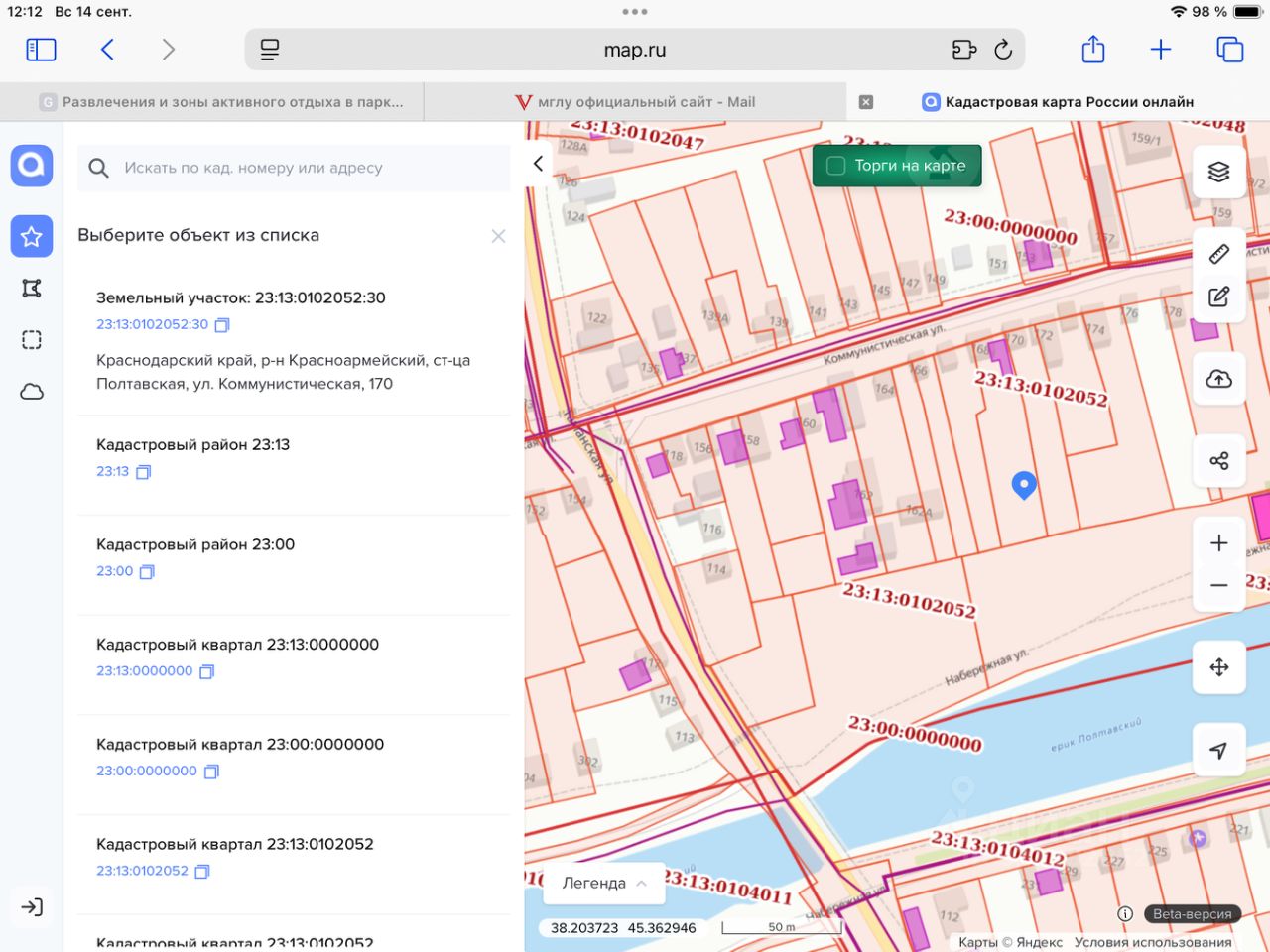Open favorites star in left sidebar
Viewport: 1270px width, 952px height.
click(32, 236)
